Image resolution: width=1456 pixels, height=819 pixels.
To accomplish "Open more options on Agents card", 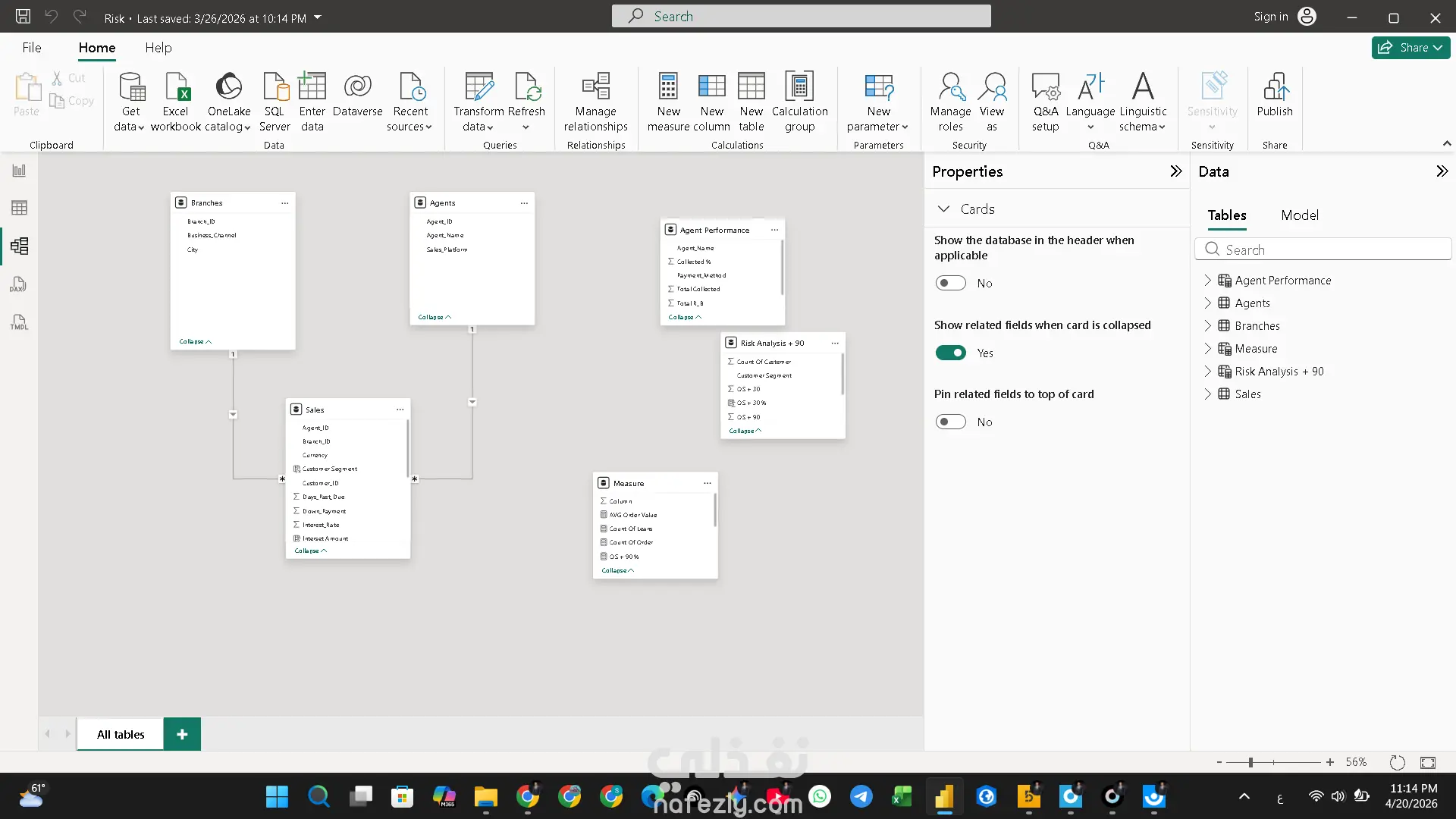I will pos(524,203).
